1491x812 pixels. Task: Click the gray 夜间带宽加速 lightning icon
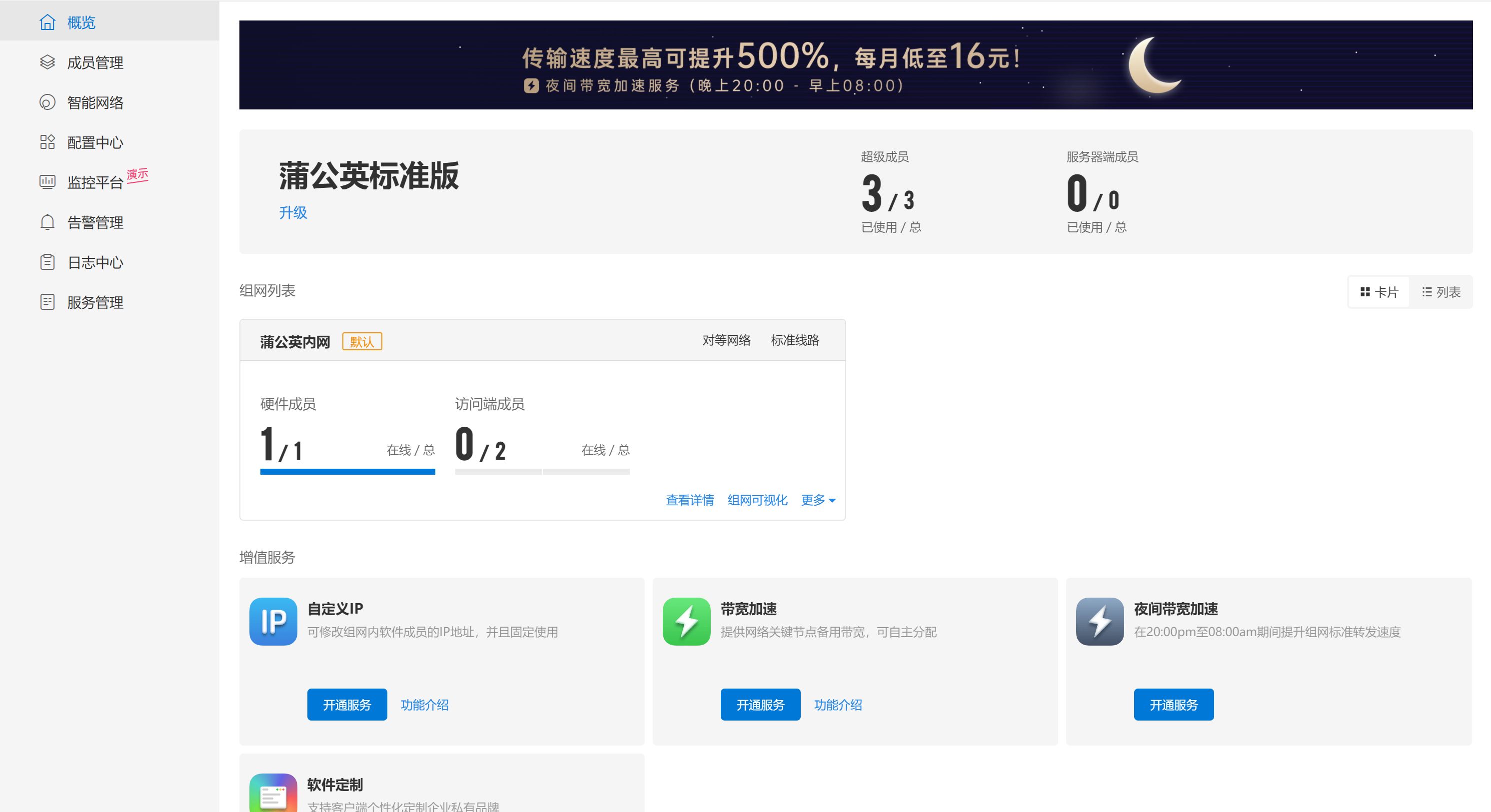click(x=1100, y=622)
